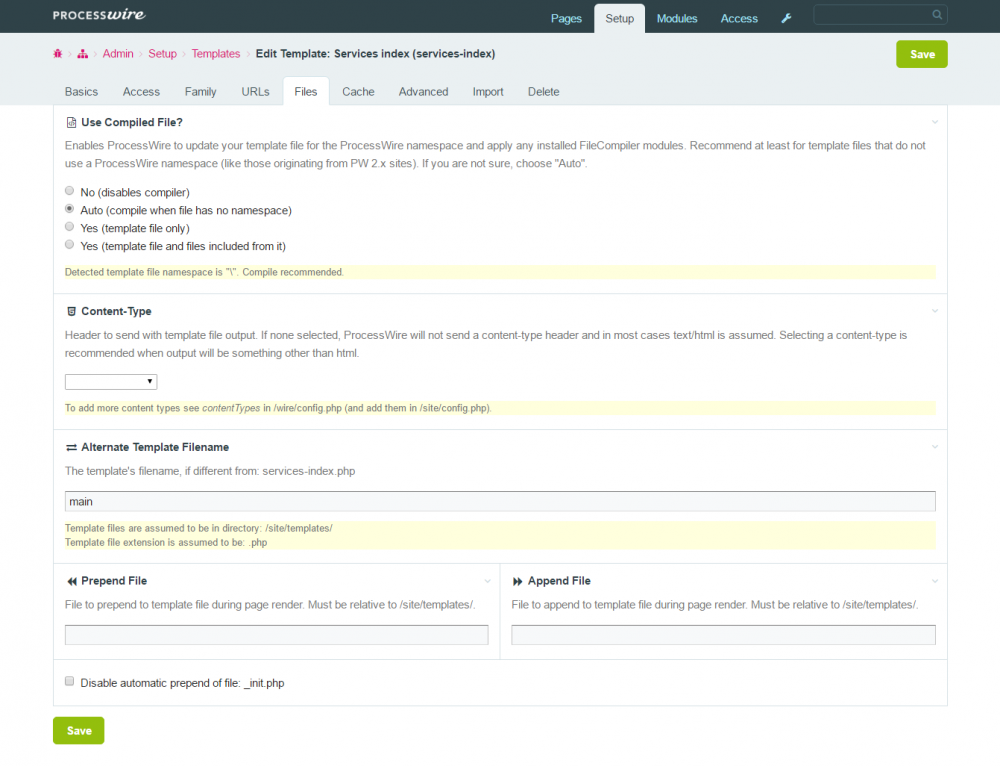Viewport: 1000px width, 766px height.
Task: Choose "Yes (template file only)" radio button
Action: coord(69,227)
